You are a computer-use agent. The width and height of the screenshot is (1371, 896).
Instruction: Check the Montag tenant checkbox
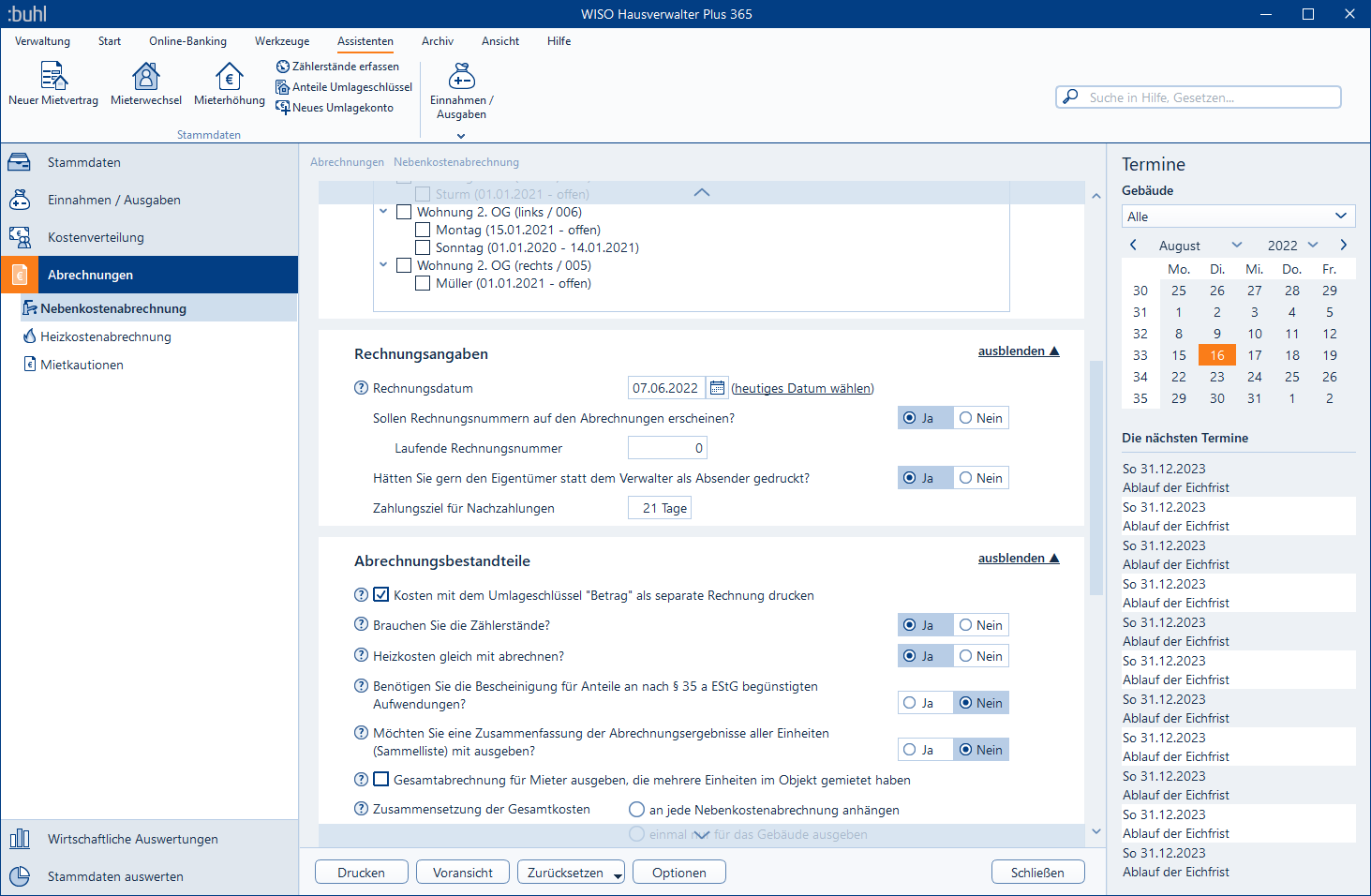tap(423, 230)
